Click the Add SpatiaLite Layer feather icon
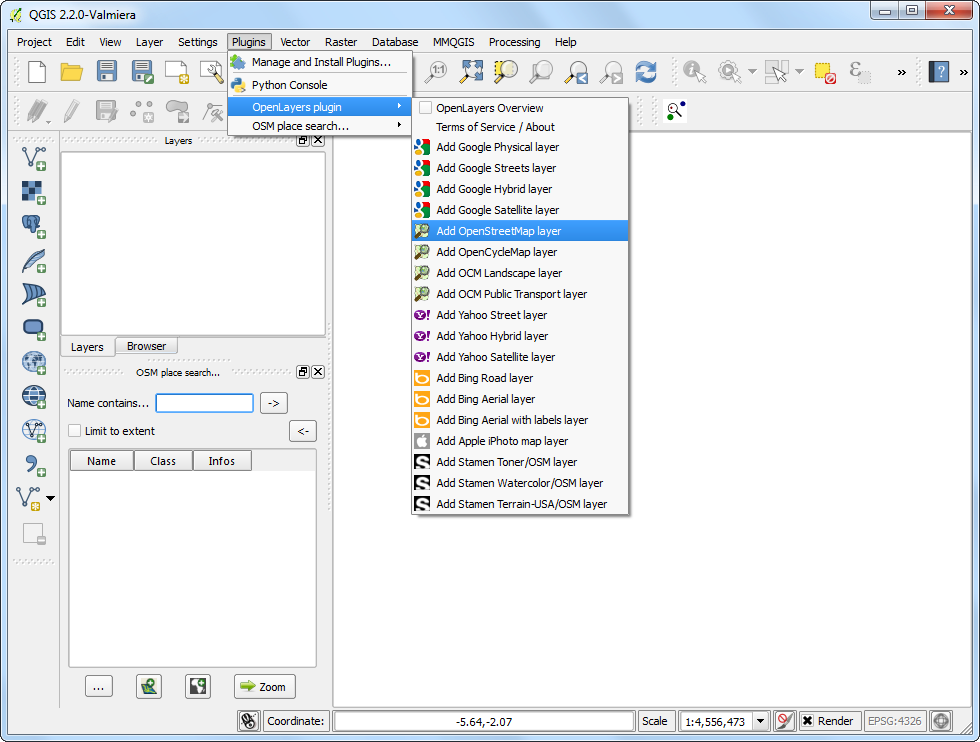Screen dimensions: 980x742 tap(34, 261)
